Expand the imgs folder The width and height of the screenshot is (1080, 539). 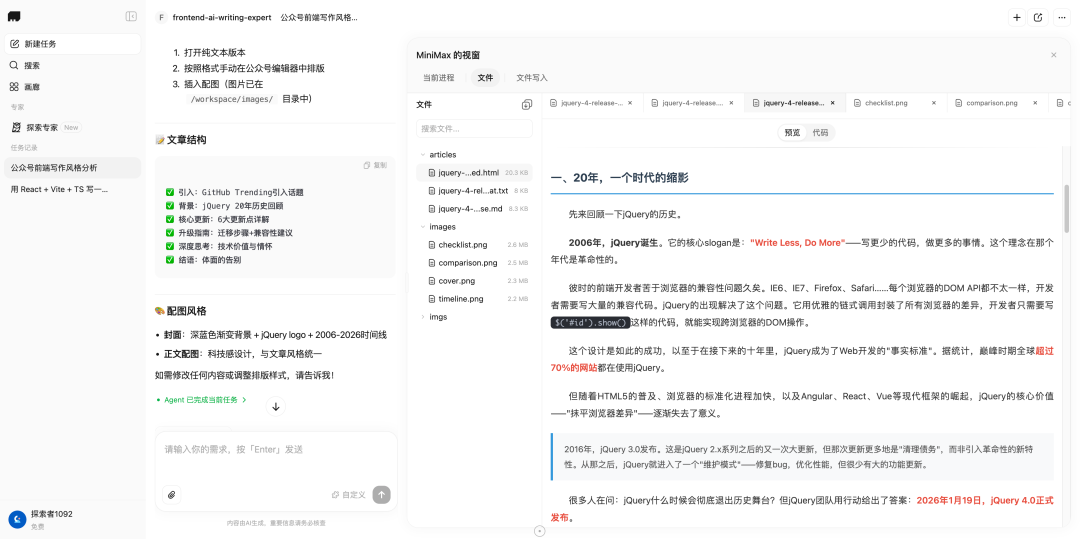(422, 317)
